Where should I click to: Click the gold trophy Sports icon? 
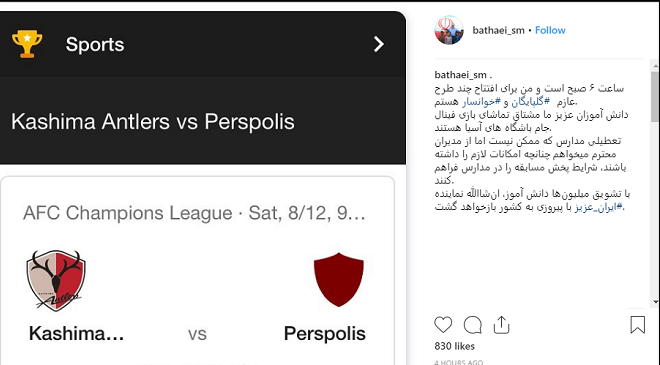point(27,44)
